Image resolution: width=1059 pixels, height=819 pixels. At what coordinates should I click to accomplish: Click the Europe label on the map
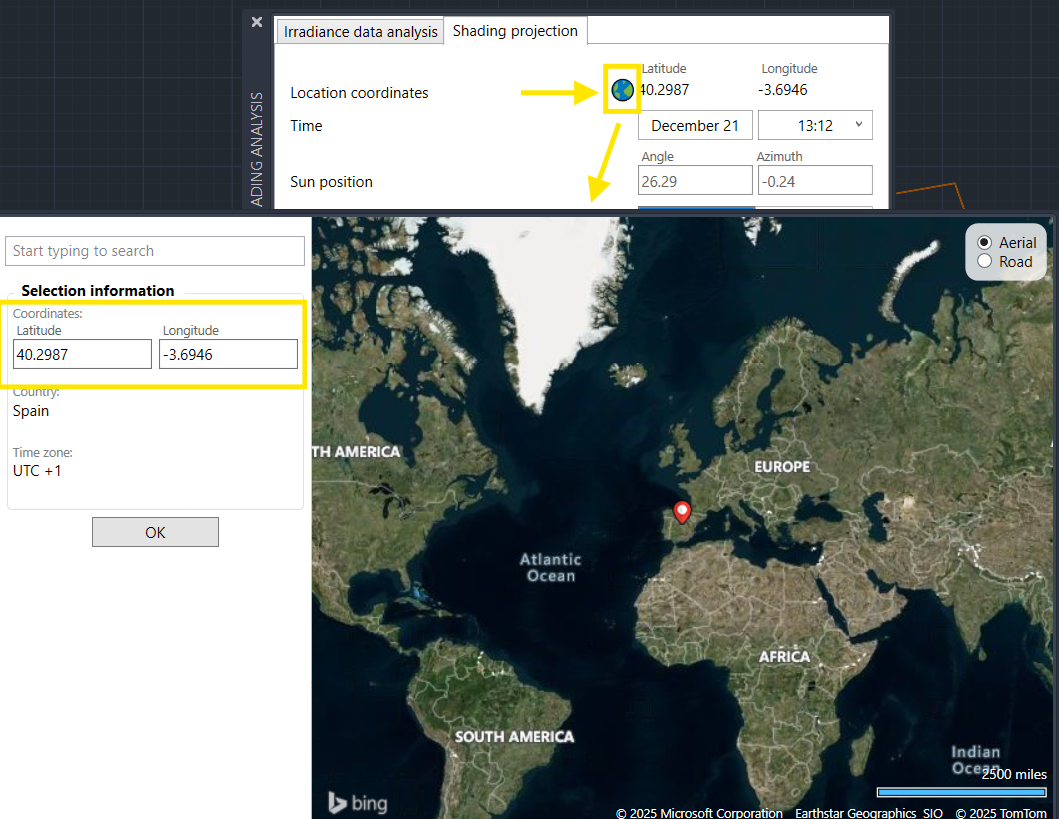(782, 467)
